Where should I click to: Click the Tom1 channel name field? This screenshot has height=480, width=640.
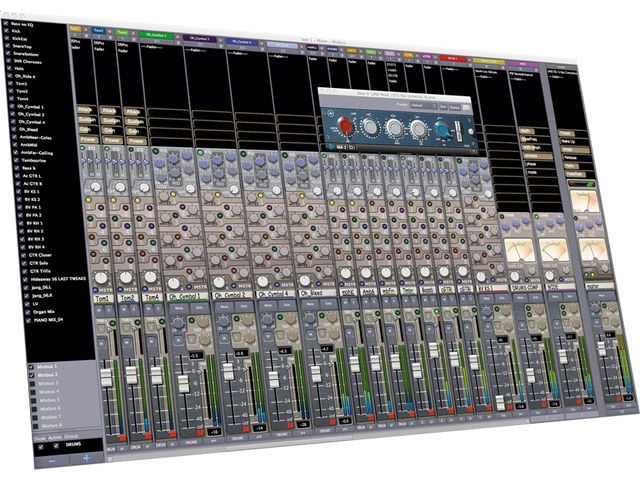[103, 298]
